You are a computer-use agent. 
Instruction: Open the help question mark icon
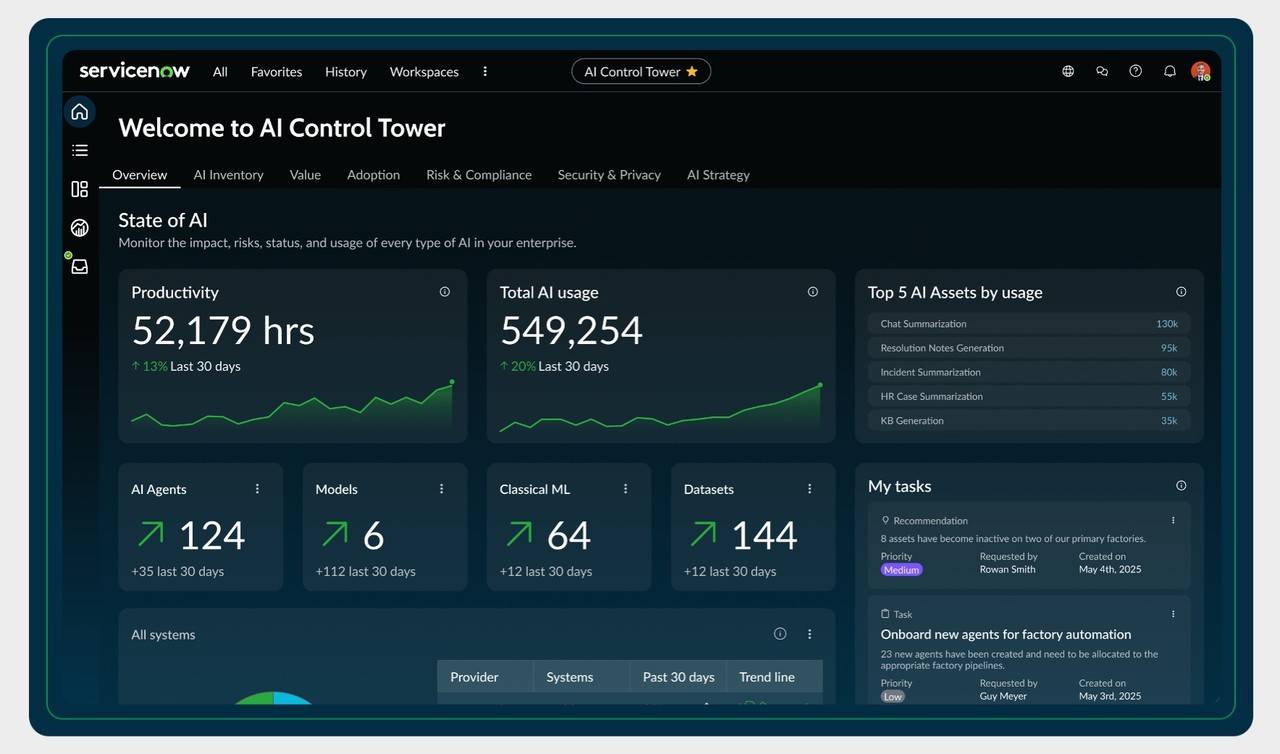pyautogui.click(x=1135, y=72)
